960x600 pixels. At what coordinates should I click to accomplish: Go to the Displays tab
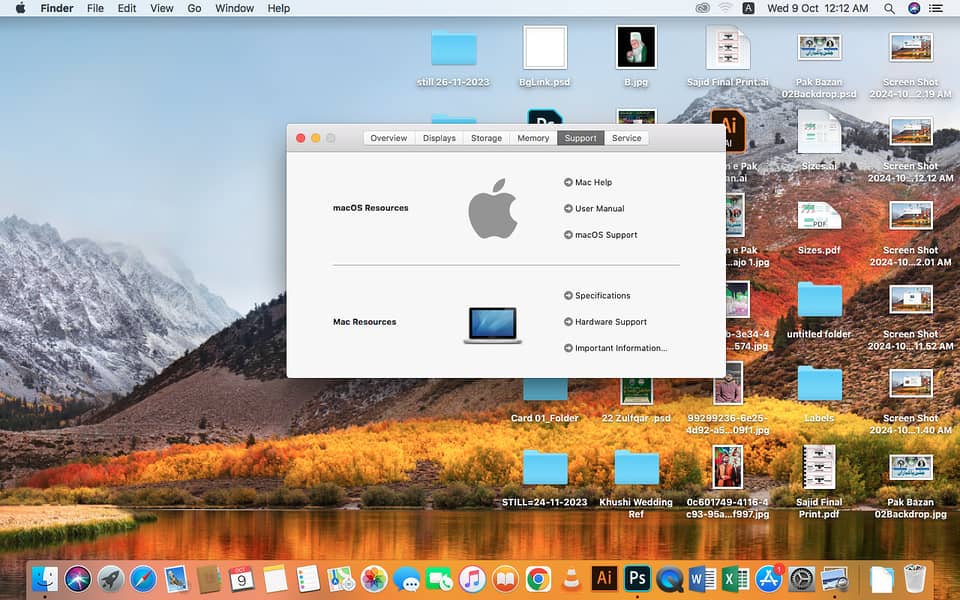(x=439, y=138)
